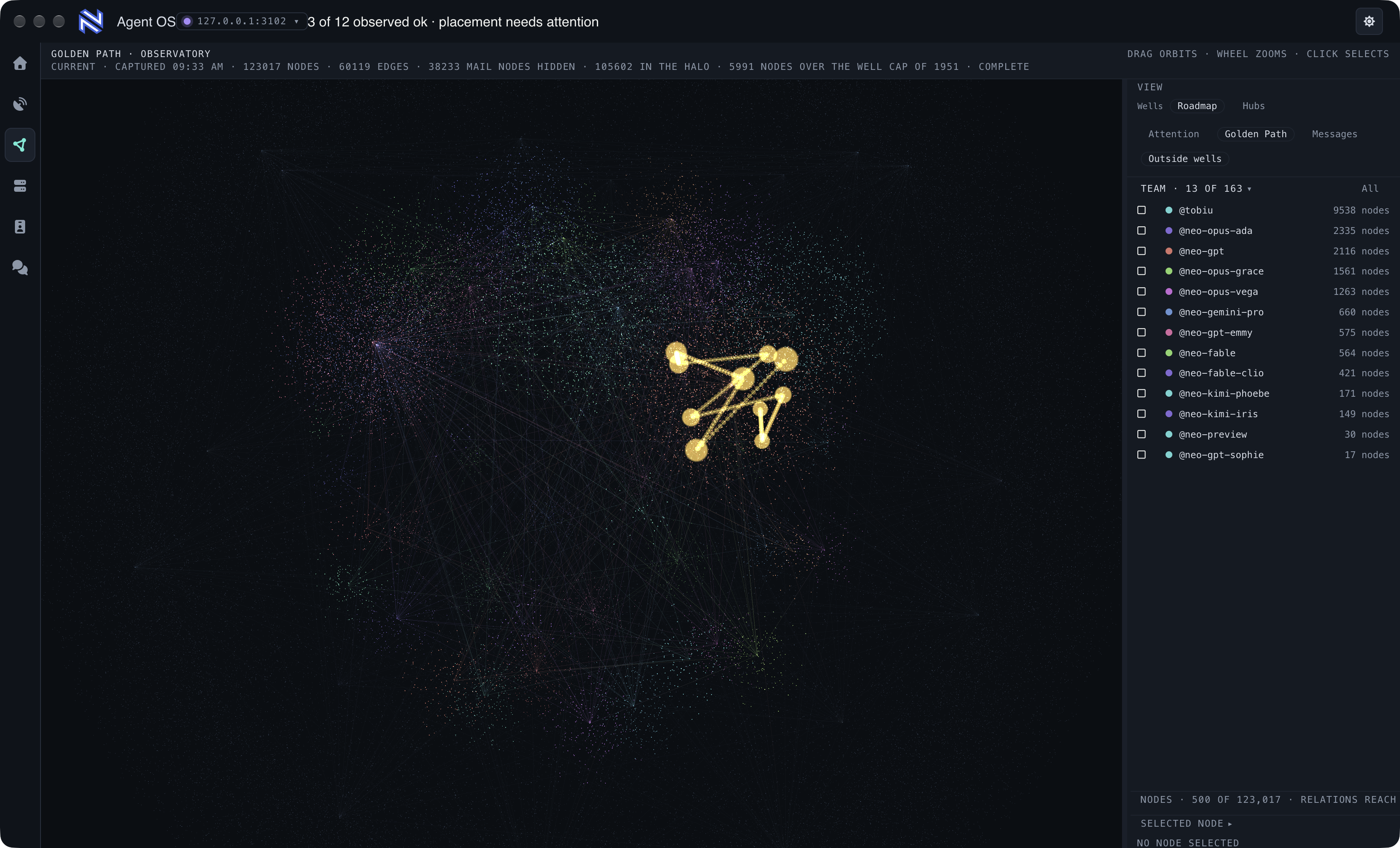
Task: Open the ID badge sidebar icon
Action: (x=20, y=227)
